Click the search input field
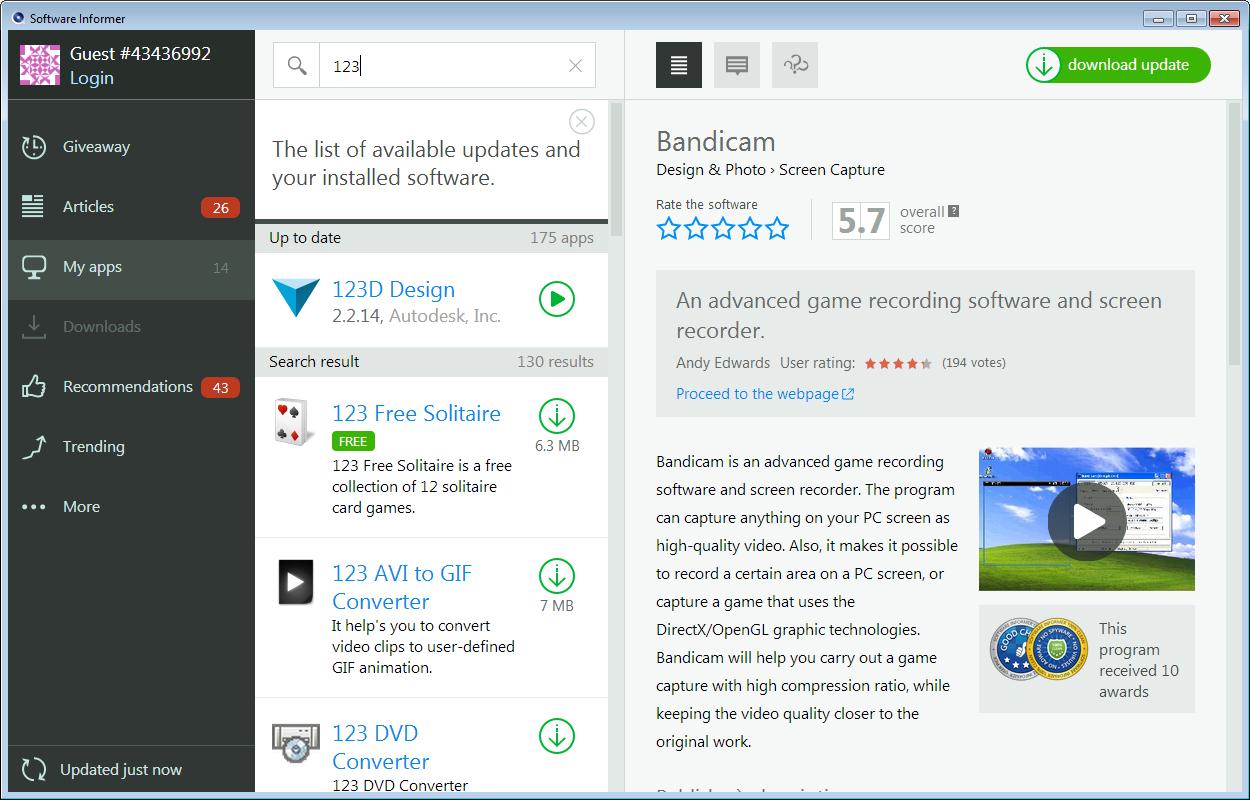The height and width of the screenshot is (800, 1250). click(x=440, y=66)
